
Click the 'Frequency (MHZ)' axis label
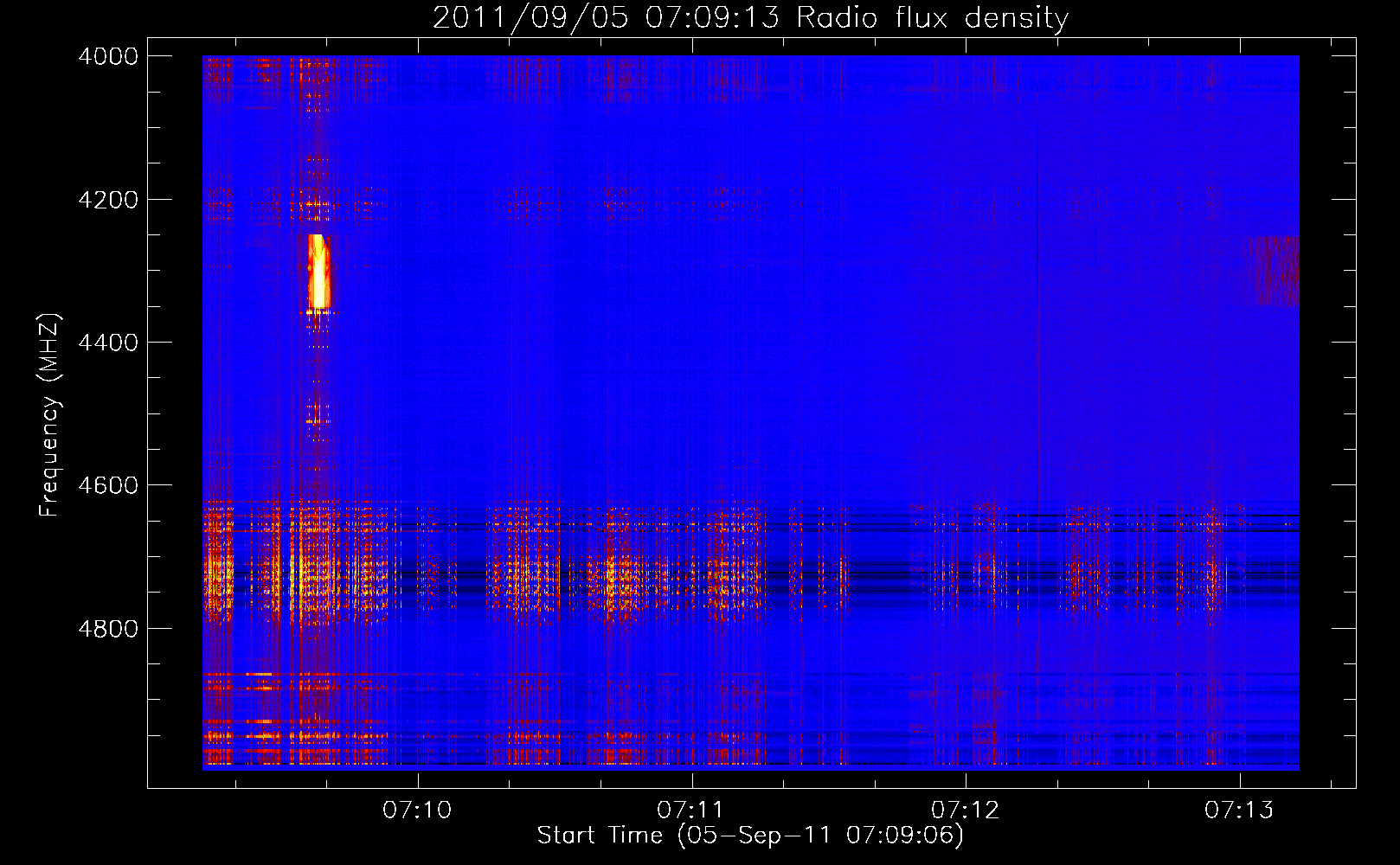[x=50, y=415]
